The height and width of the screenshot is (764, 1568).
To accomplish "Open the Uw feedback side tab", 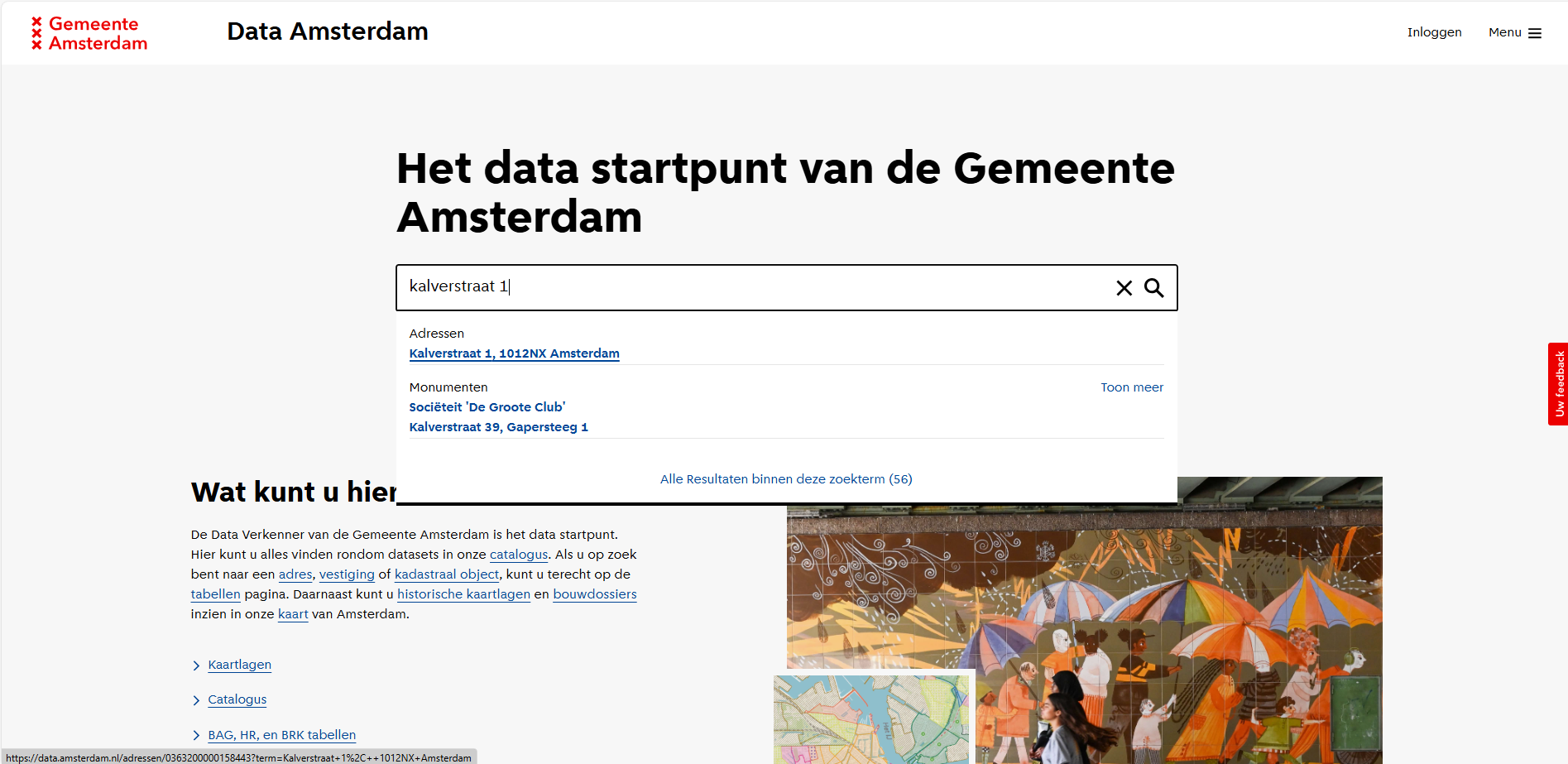I will (x=1558, y=384).
